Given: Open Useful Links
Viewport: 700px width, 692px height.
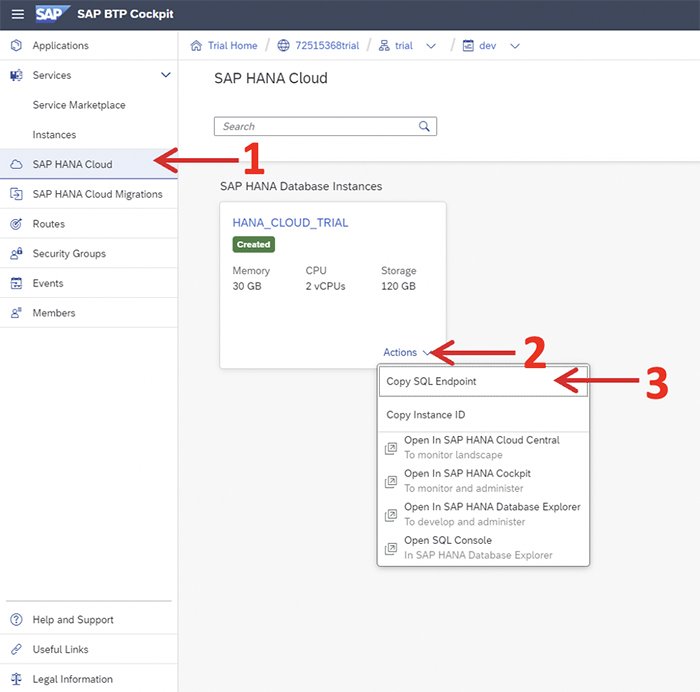Looking at the screenshot, I should click(89, 650).
